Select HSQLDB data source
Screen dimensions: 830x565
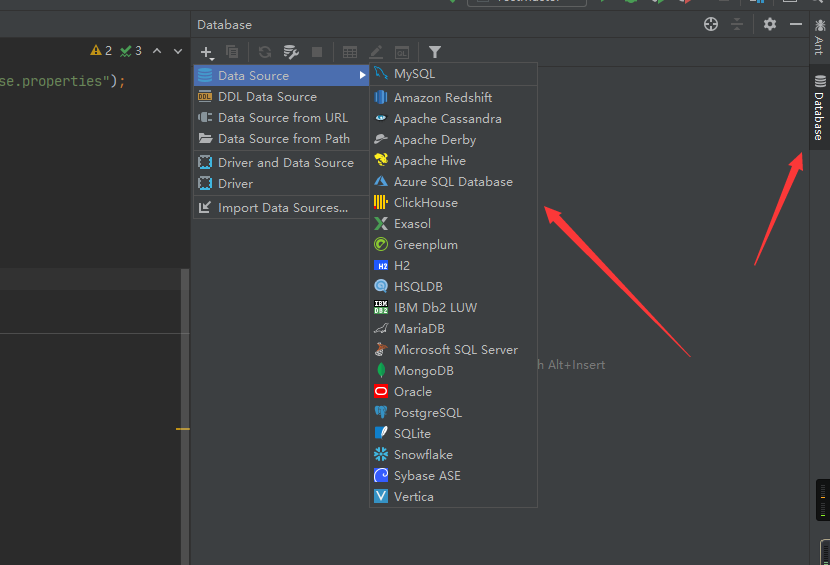click(x=454, y=286)
